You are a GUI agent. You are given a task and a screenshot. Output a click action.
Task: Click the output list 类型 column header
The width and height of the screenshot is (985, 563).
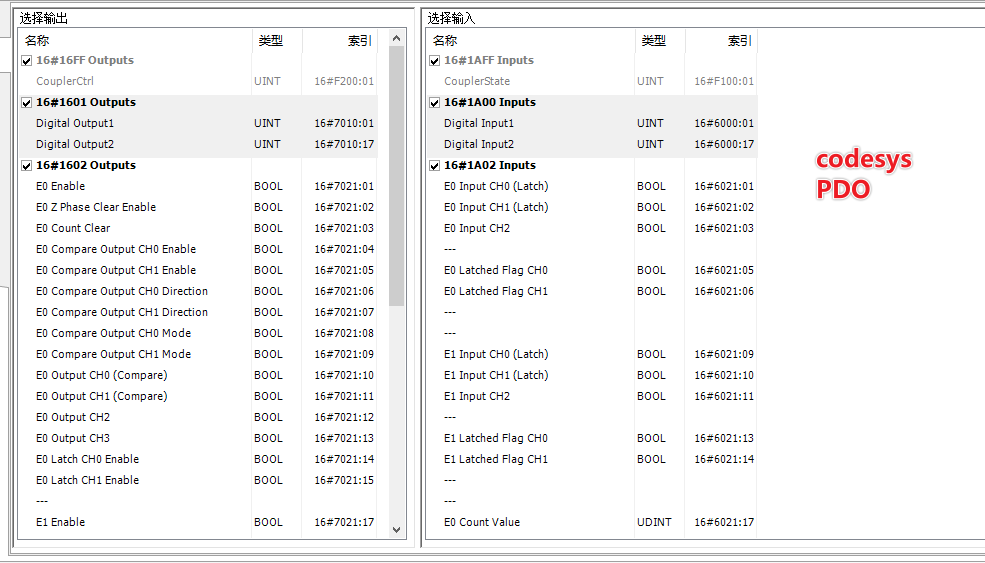point(277,41)
